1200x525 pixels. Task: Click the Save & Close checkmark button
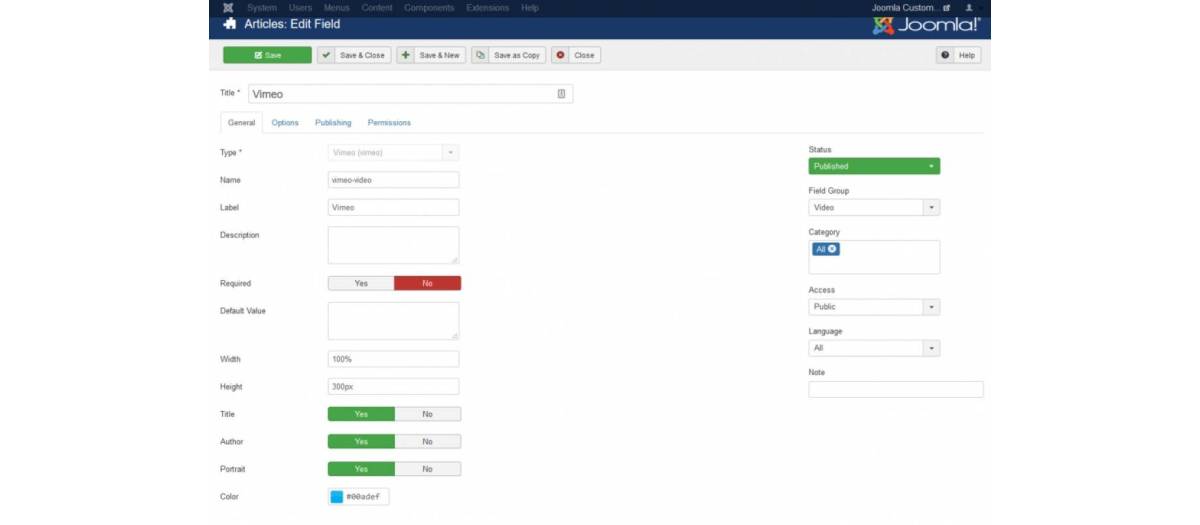[x=353, y=55]
